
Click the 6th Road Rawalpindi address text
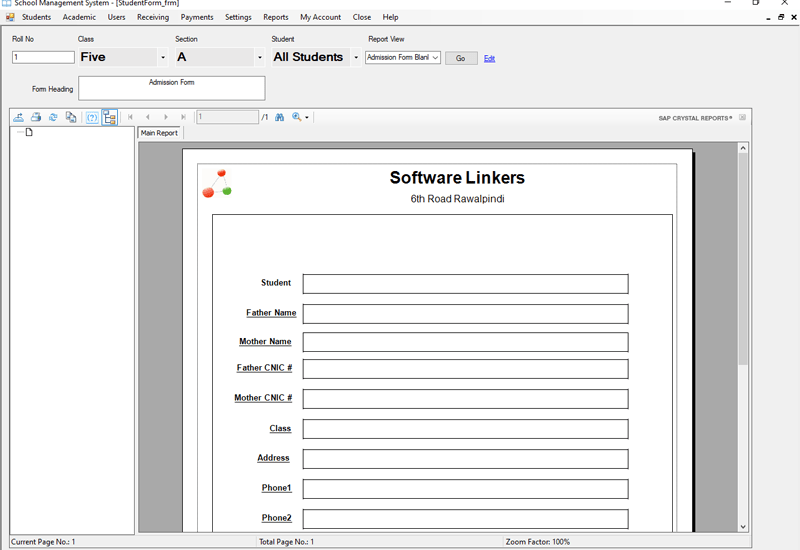457,199
